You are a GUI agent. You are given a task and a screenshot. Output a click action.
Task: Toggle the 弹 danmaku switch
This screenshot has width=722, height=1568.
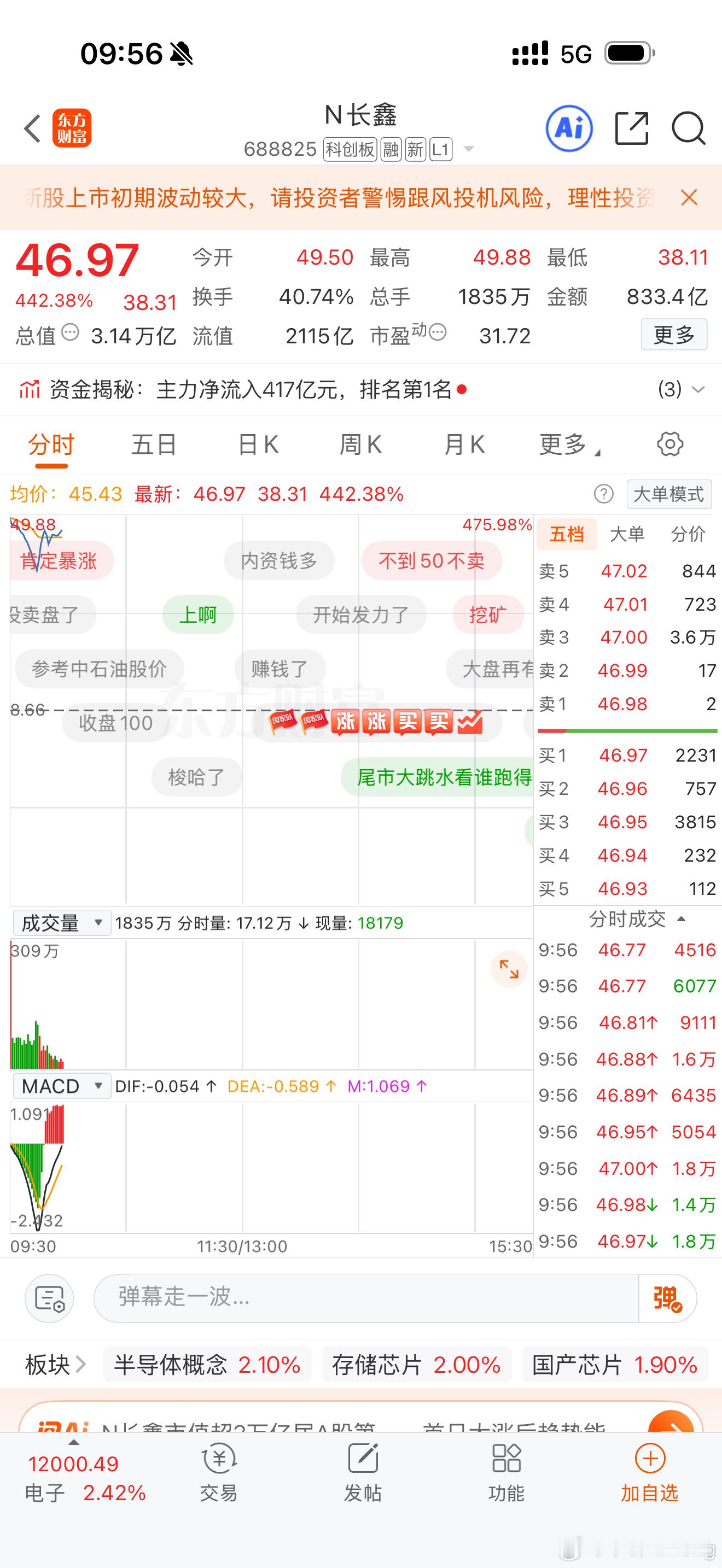coord(667,1298)
